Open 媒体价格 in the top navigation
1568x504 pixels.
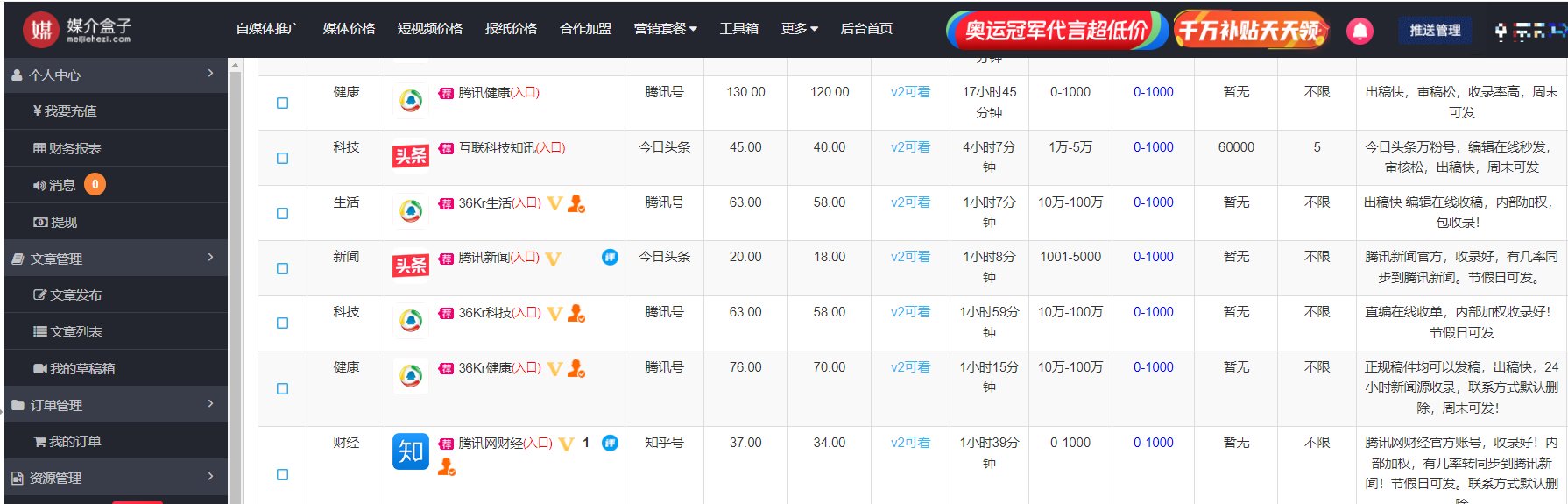pos(349,29)
